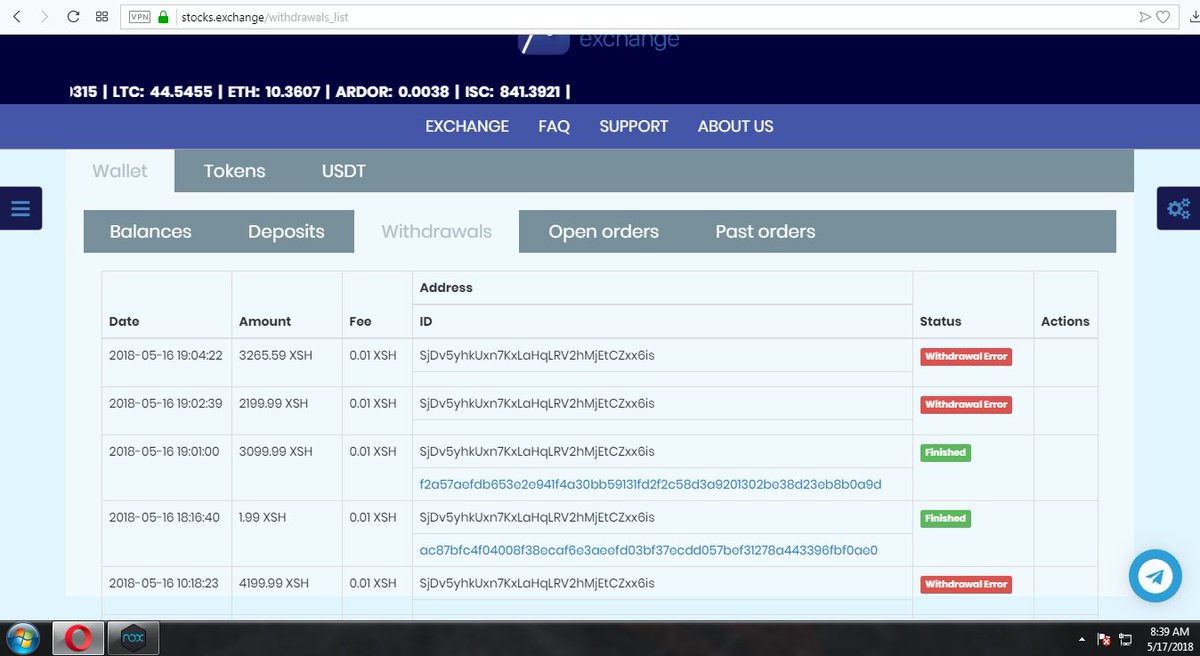1200x656 pixels.
Task: Open the settings gears panel button
Action: (x=1178, y=208)
